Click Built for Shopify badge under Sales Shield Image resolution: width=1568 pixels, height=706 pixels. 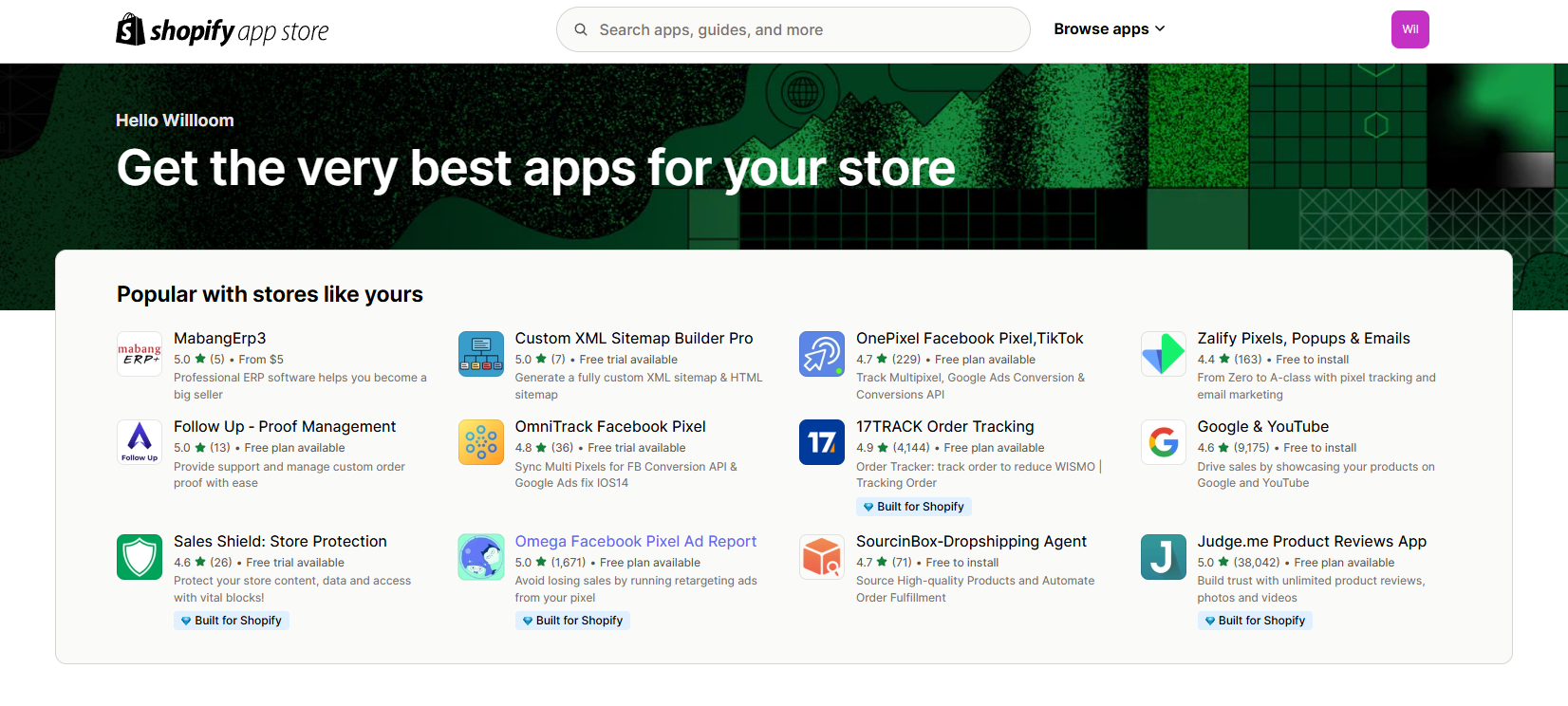[232, 621]
